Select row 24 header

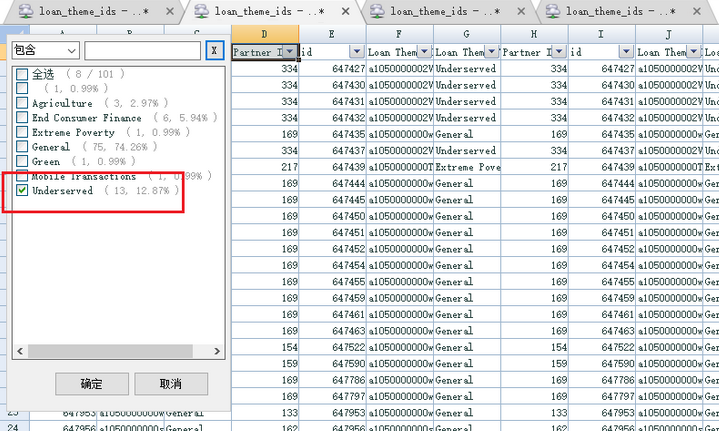(x=14, y=427)
